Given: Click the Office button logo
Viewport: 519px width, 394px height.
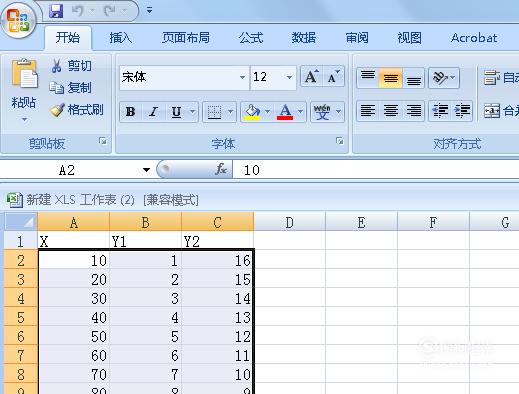Looking at the screenshot, I should (x=19, y=20).
